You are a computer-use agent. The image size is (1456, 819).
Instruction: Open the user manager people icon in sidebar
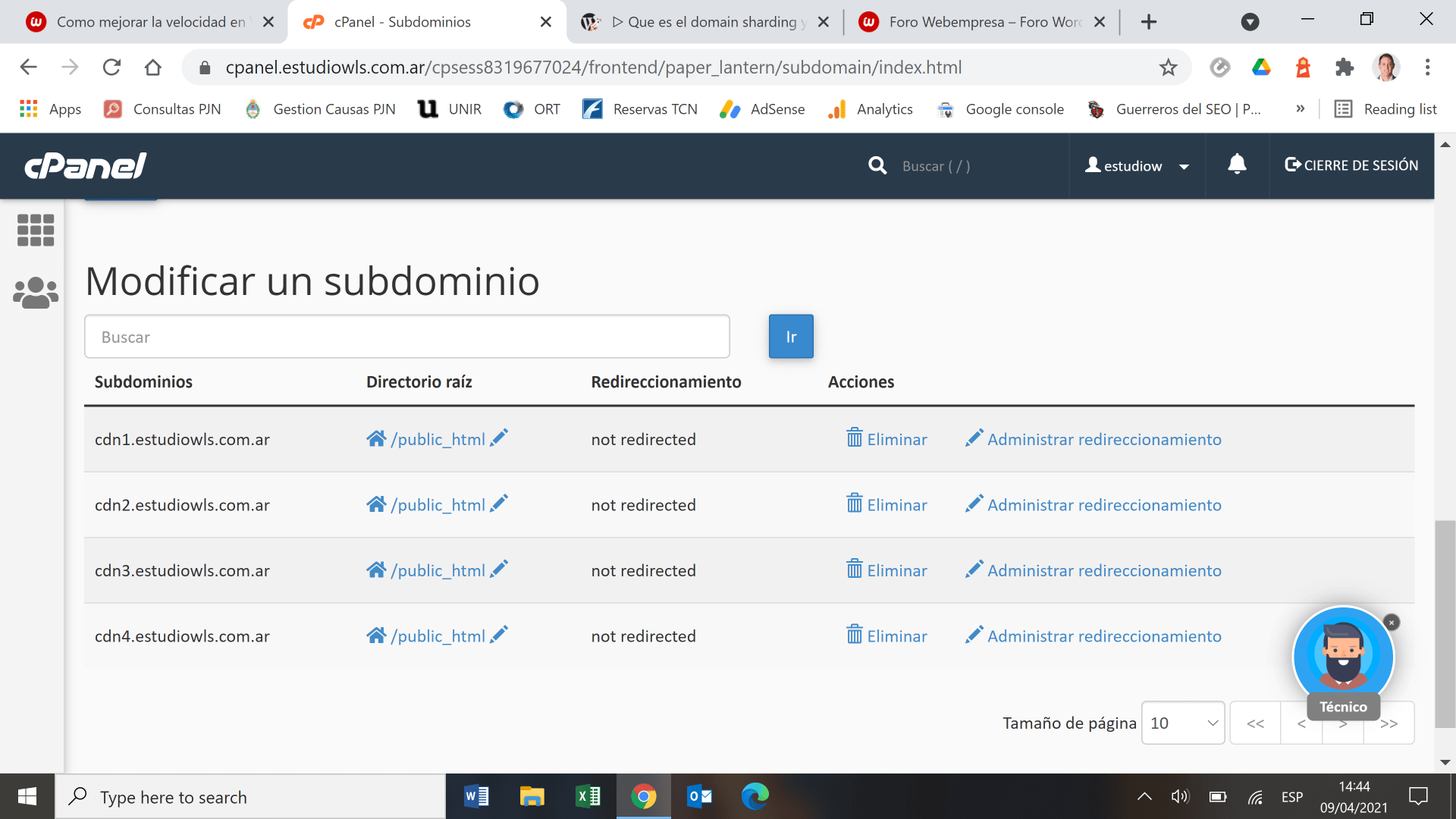tap(36, 293)
